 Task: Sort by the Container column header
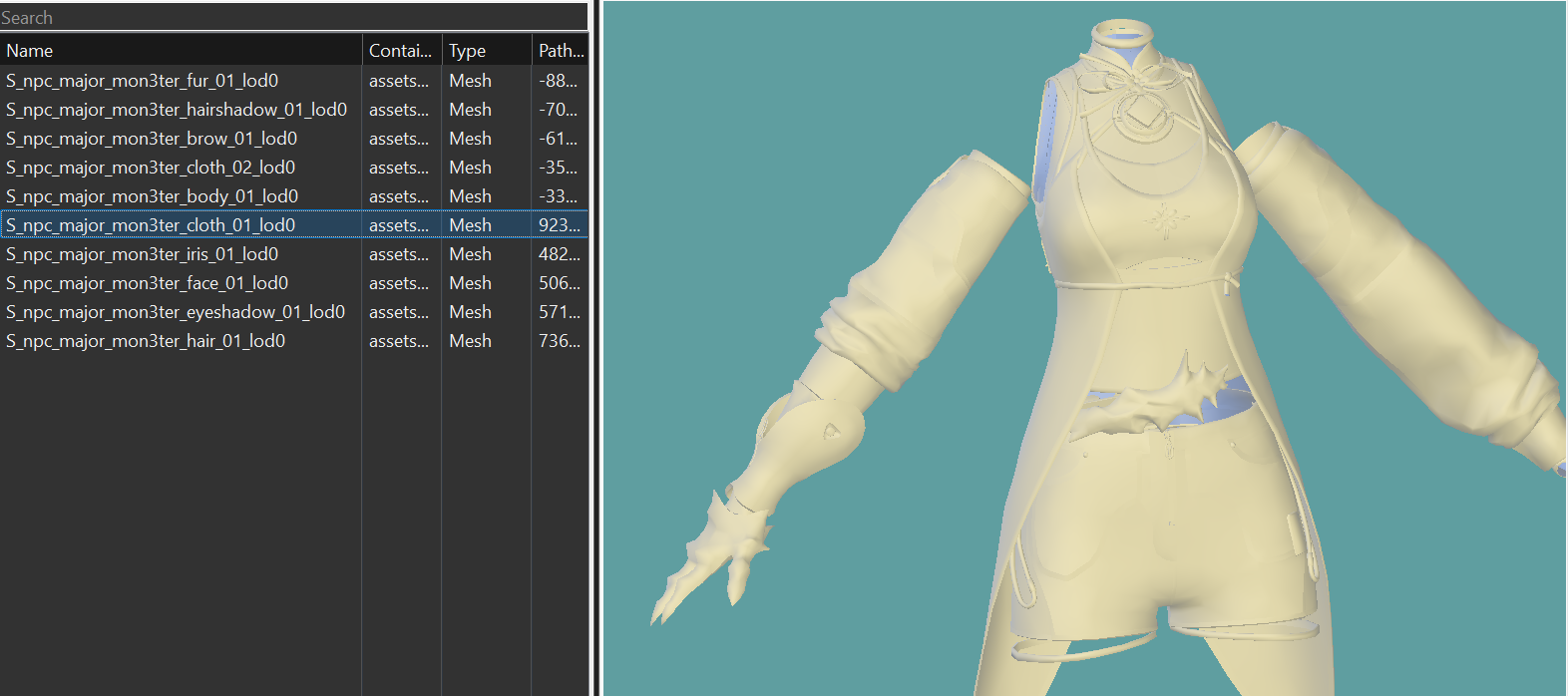[x=402, y=50]
